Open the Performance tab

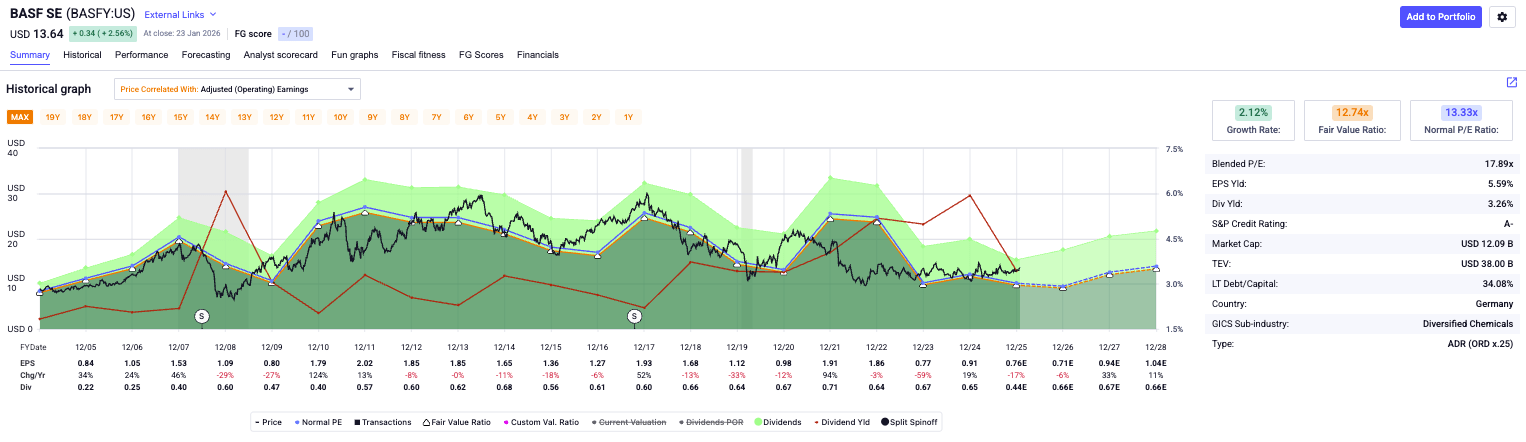[141, 55]
